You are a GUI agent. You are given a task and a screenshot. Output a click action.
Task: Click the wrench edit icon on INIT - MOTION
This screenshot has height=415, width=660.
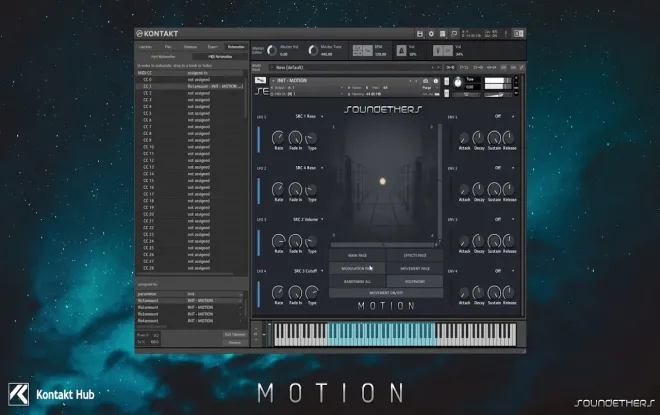261,80
